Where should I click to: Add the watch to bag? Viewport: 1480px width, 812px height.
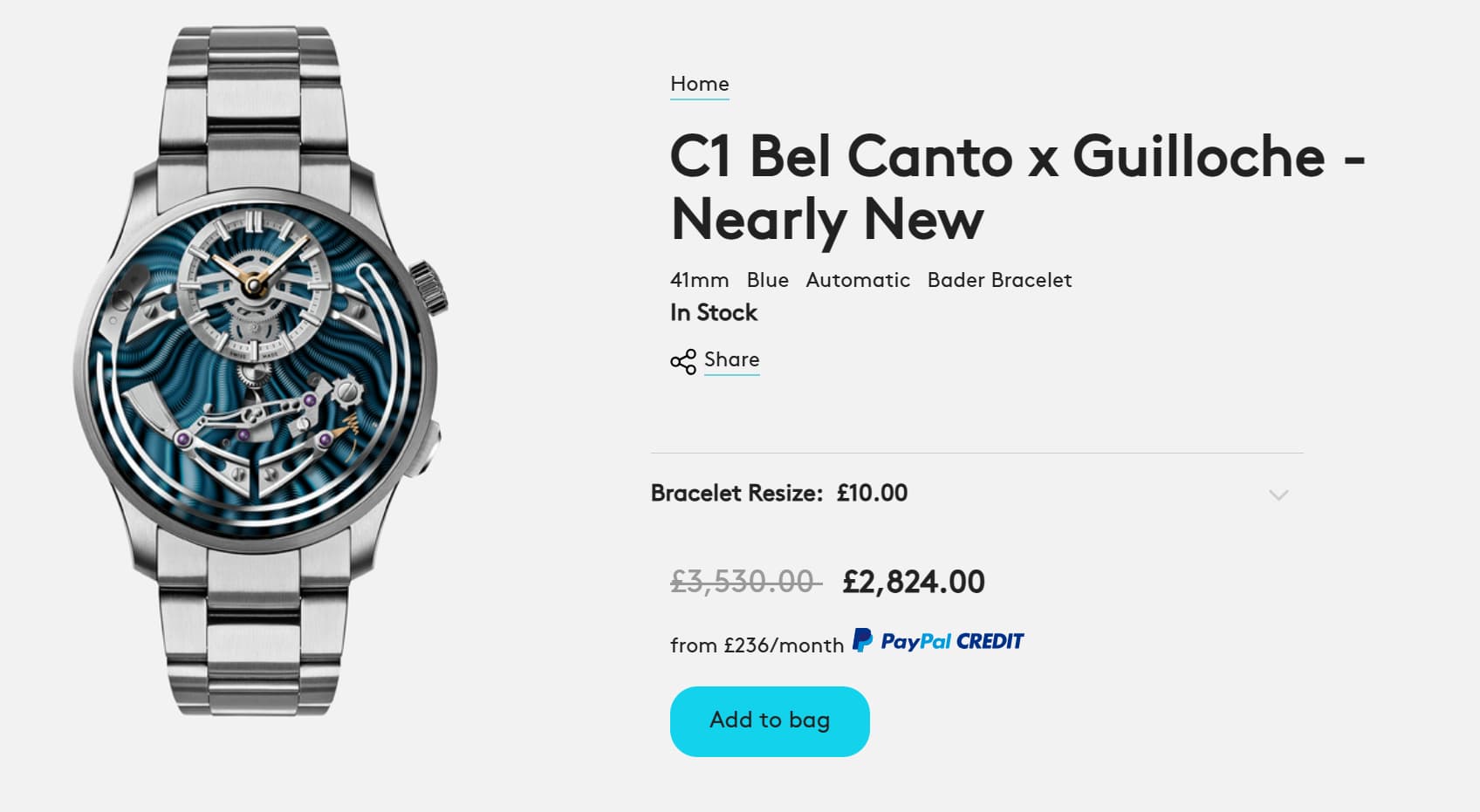[770, 720]
